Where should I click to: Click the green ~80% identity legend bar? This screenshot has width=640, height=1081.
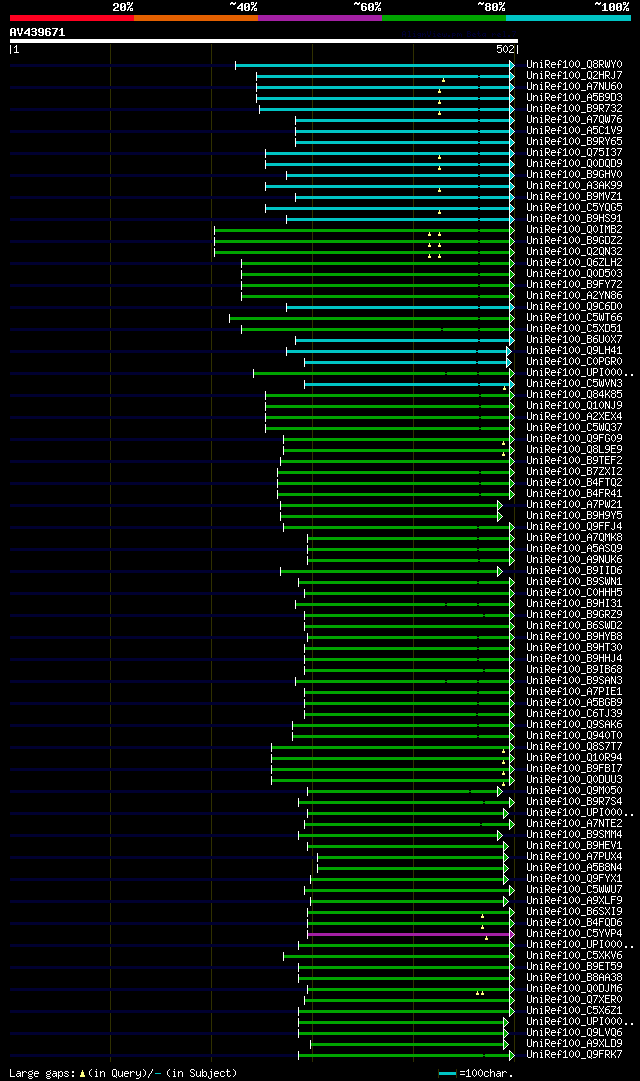pyautogui.click(x=444, y=18)
